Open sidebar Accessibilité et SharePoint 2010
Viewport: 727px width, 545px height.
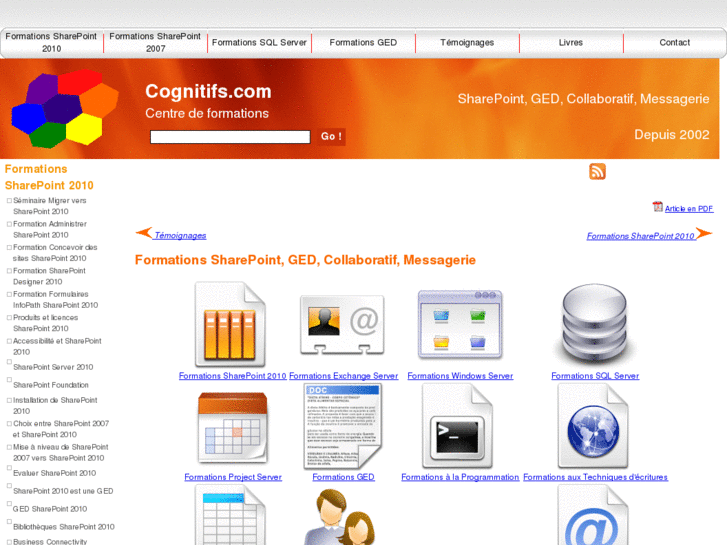[x=57, y=346]
